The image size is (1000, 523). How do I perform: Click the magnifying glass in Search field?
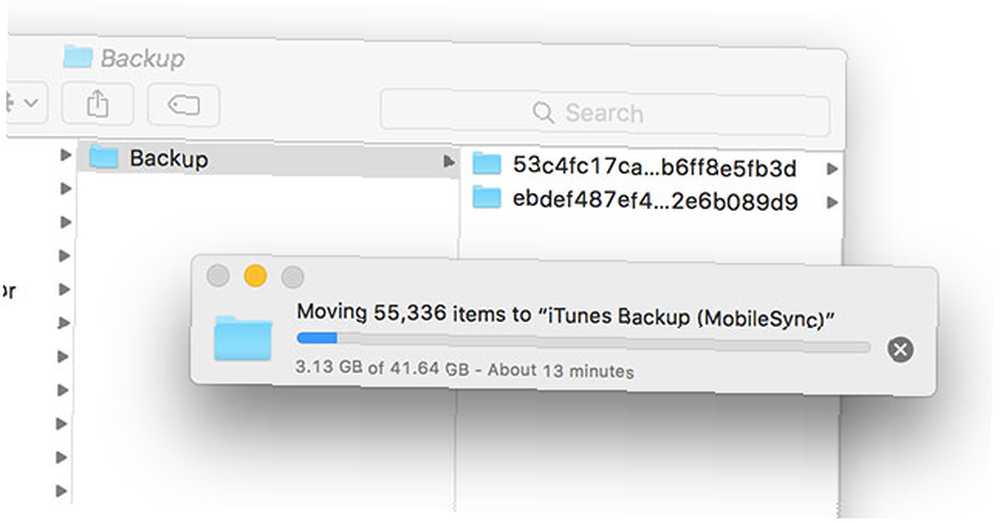543,112
